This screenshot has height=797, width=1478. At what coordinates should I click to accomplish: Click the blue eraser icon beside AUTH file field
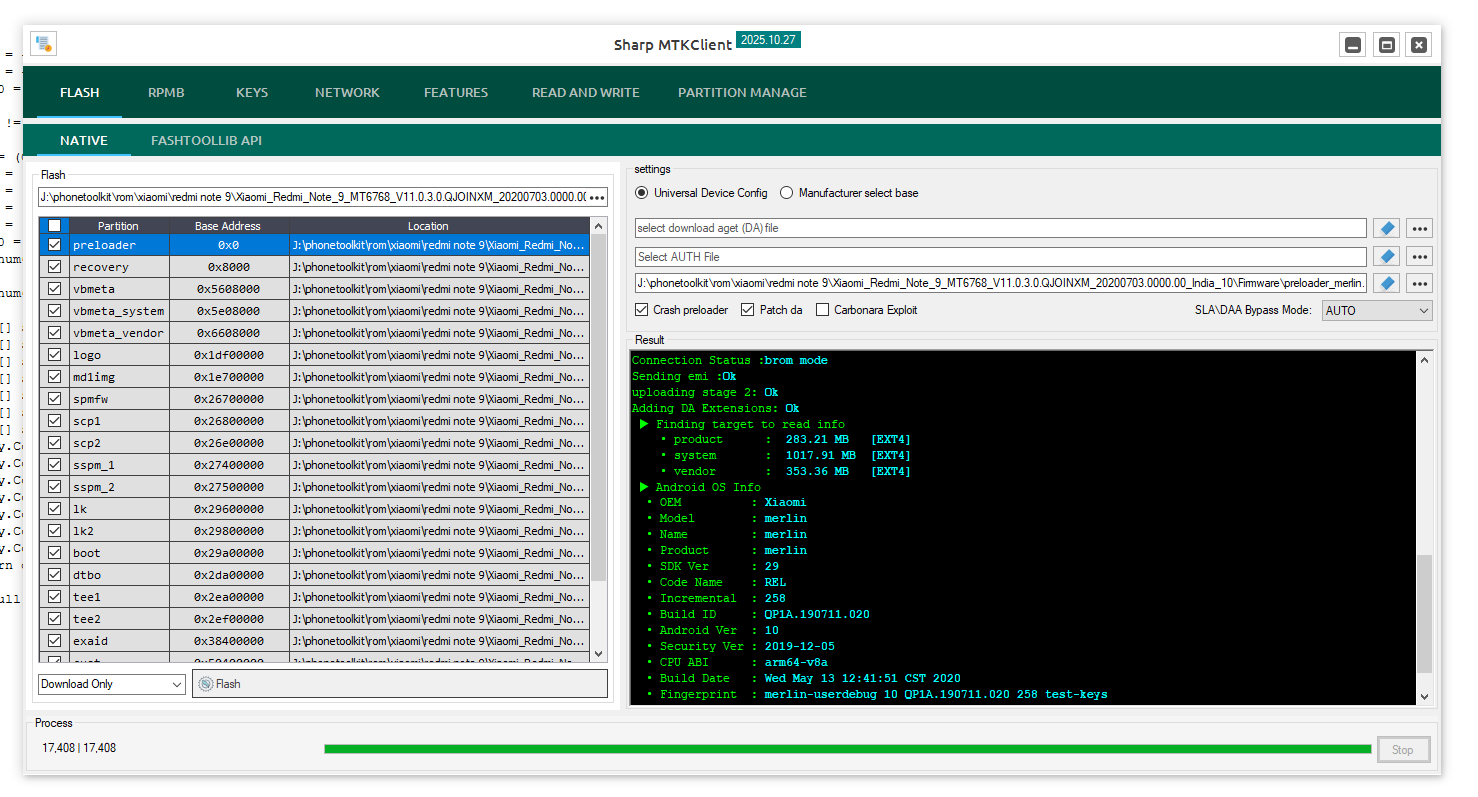click(x=1386, y=256)
